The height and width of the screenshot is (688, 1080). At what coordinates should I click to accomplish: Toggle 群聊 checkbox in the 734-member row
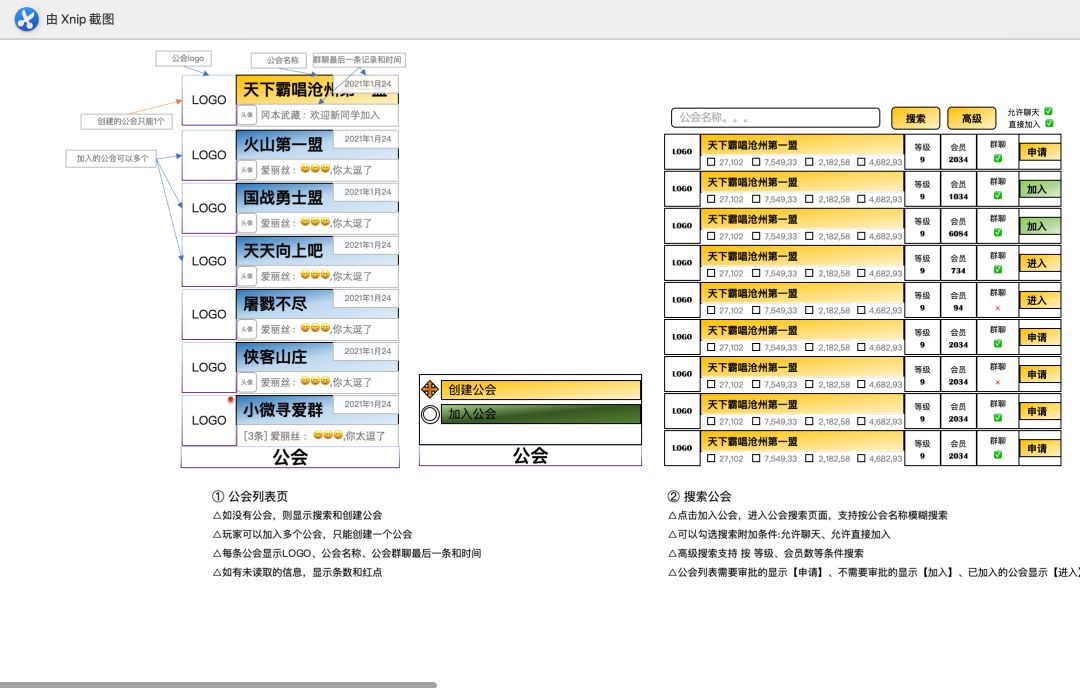[x=997, y=270]
